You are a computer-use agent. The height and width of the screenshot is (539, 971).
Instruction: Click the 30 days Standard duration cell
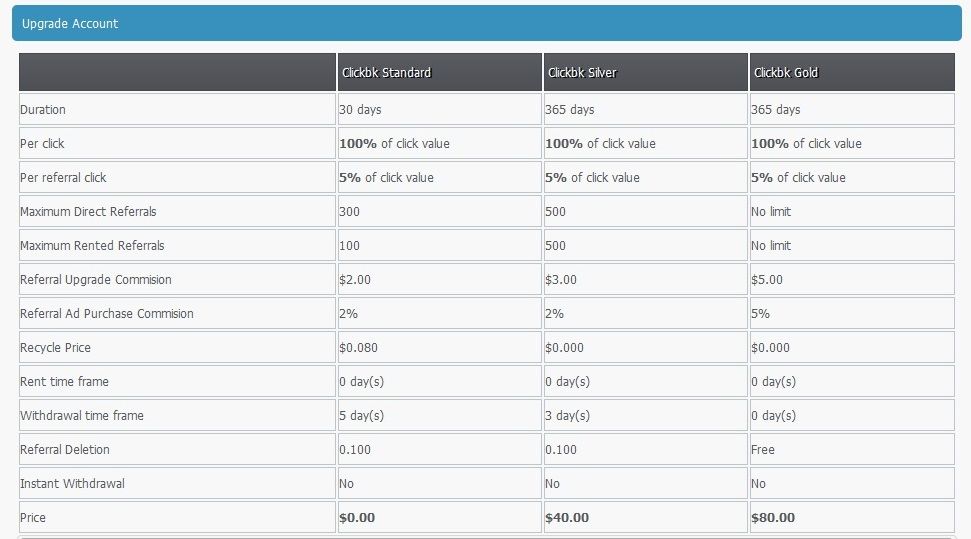click(x=439, y=110)
